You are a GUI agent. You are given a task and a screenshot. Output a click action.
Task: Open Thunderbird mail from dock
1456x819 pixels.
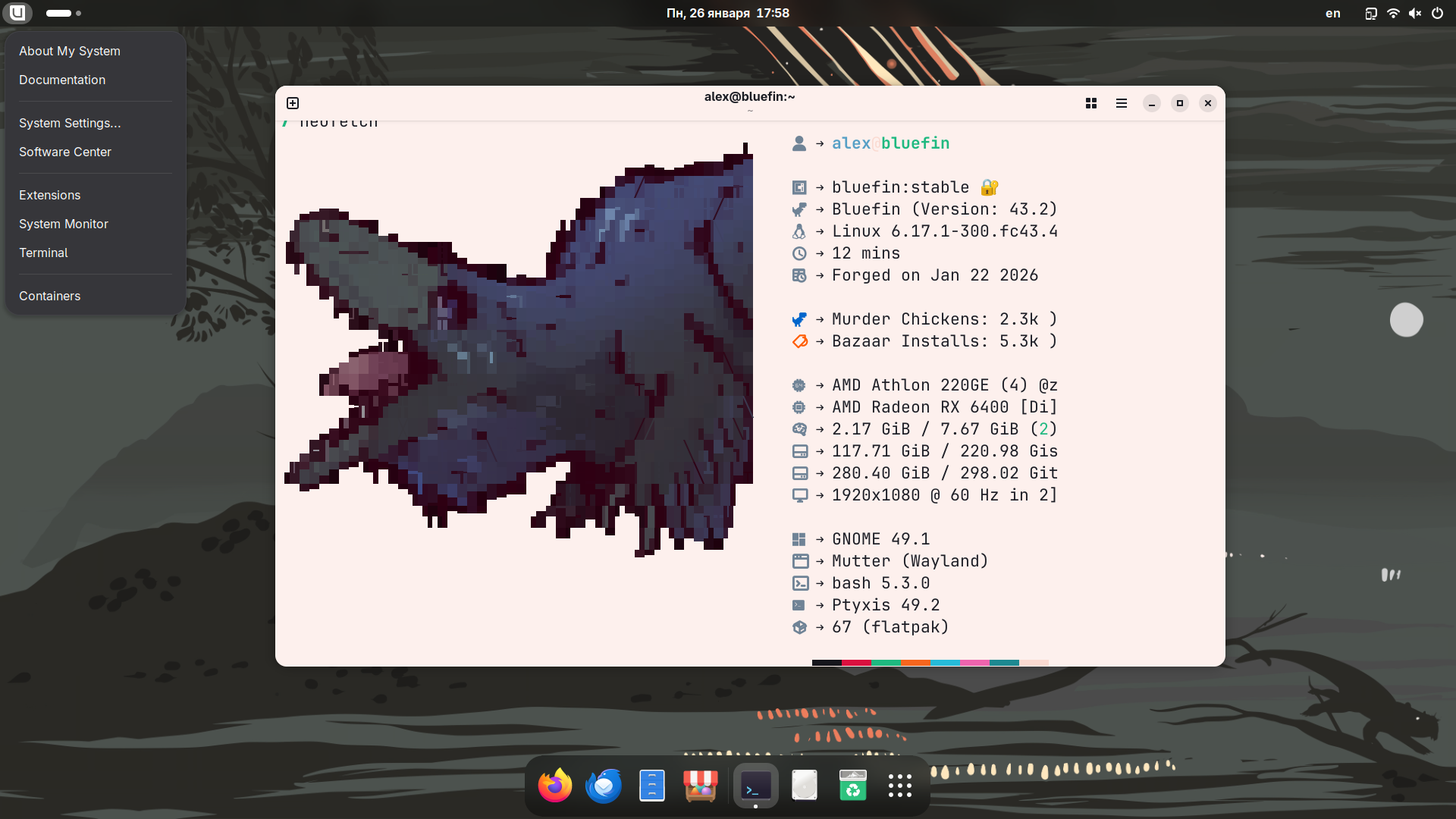pyautogui.click(x=604, y=786)
